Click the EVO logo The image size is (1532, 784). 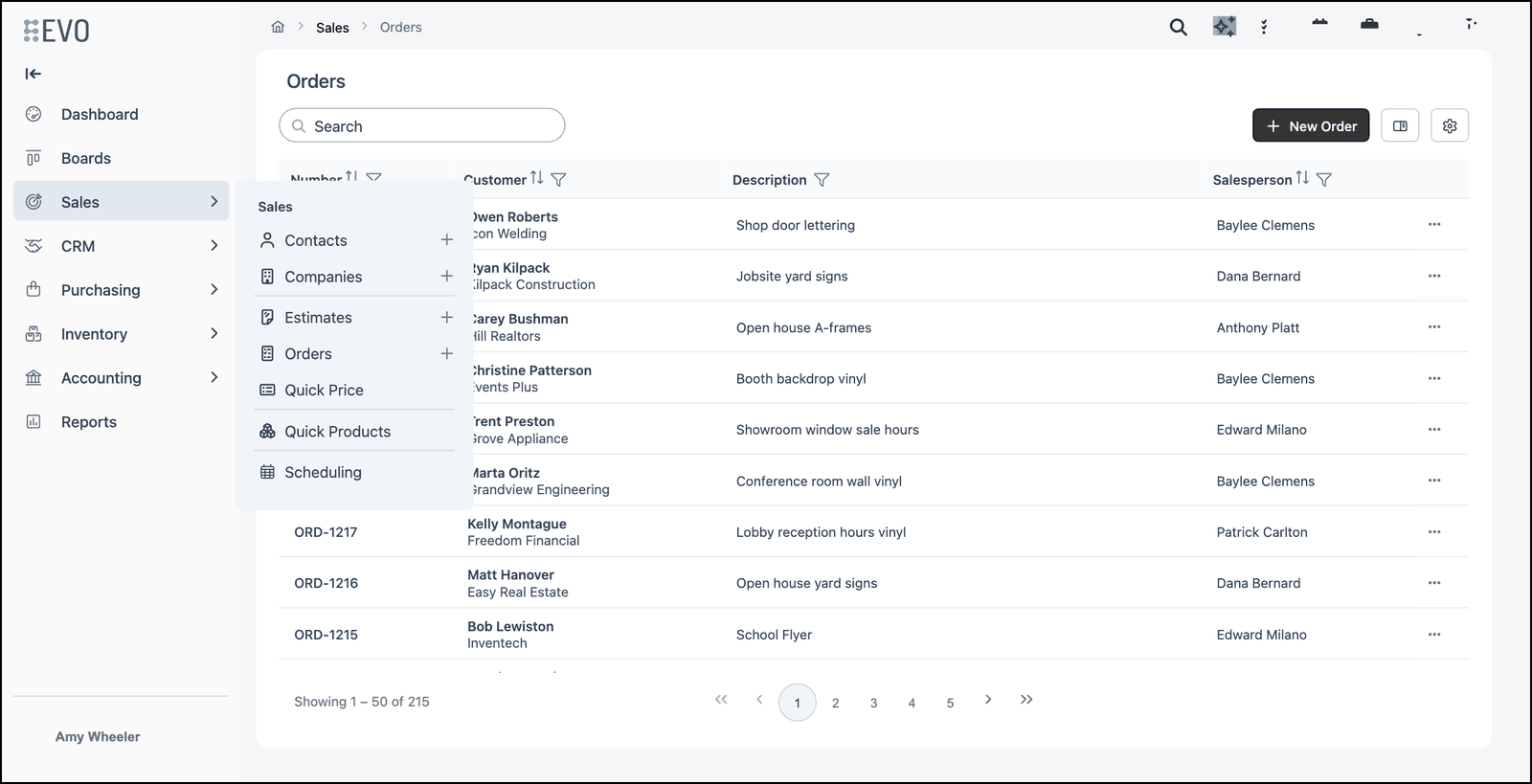pyautogui.click(x=56, y=31)
